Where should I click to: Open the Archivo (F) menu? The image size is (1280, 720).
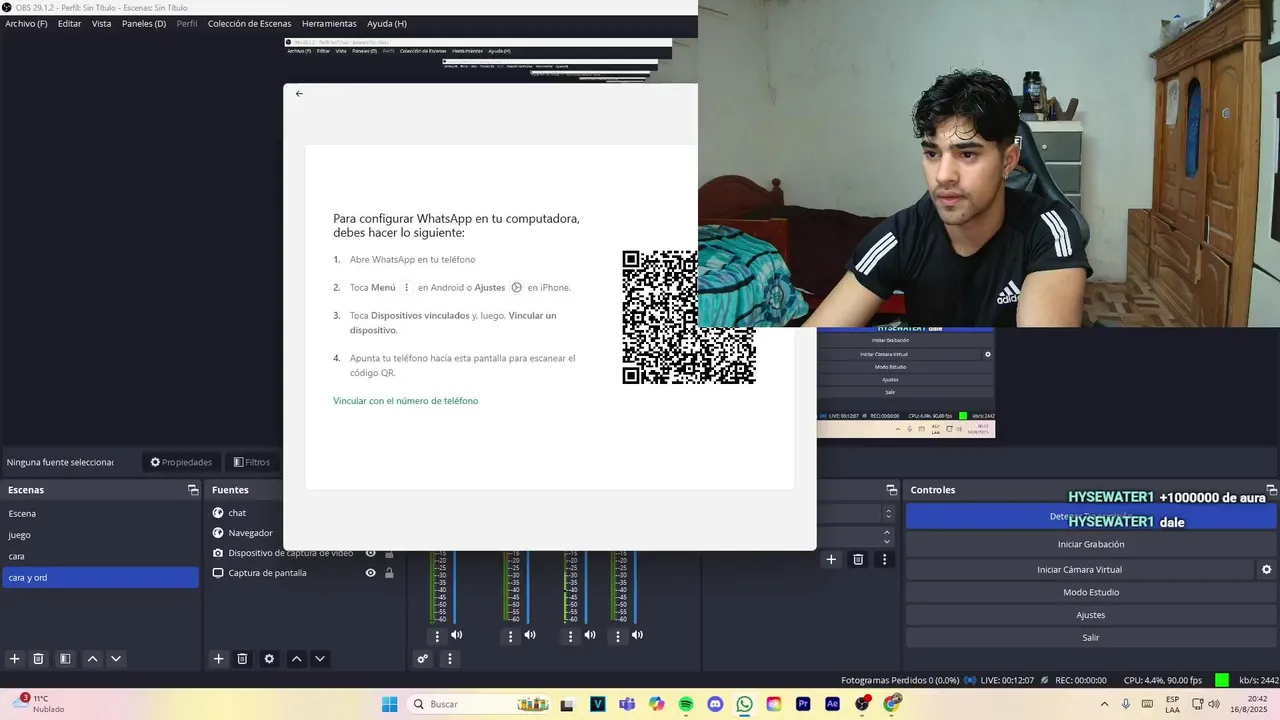pyautogui.click(x=26, y=23)
